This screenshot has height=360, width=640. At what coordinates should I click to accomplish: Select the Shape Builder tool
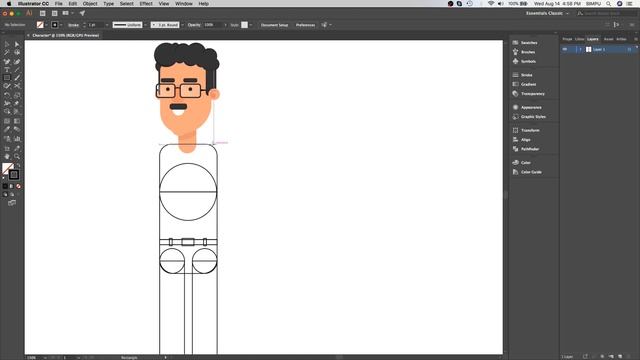click(7, 111)
